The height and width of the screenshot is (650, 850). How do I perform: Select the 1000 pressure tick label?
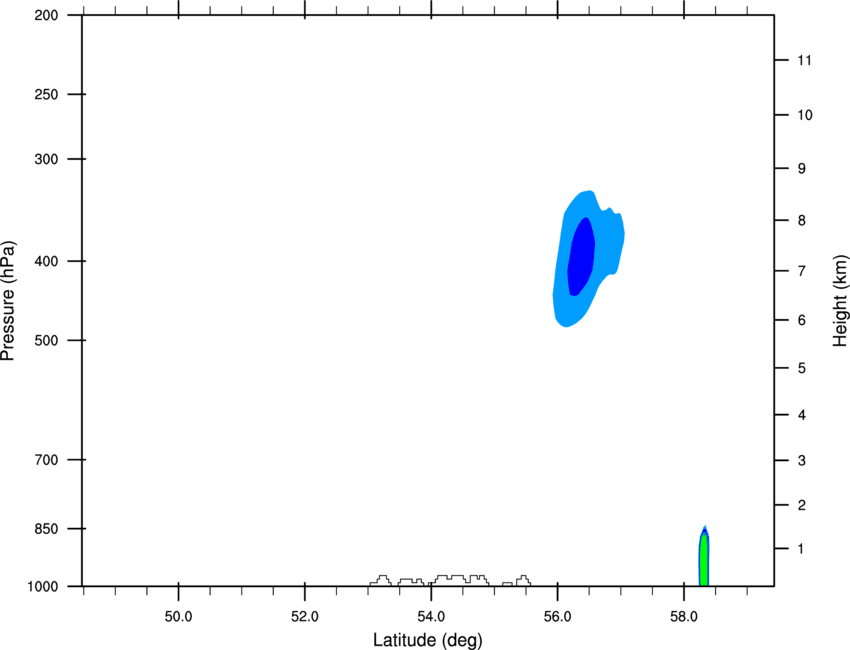click(x=43, y=587)
